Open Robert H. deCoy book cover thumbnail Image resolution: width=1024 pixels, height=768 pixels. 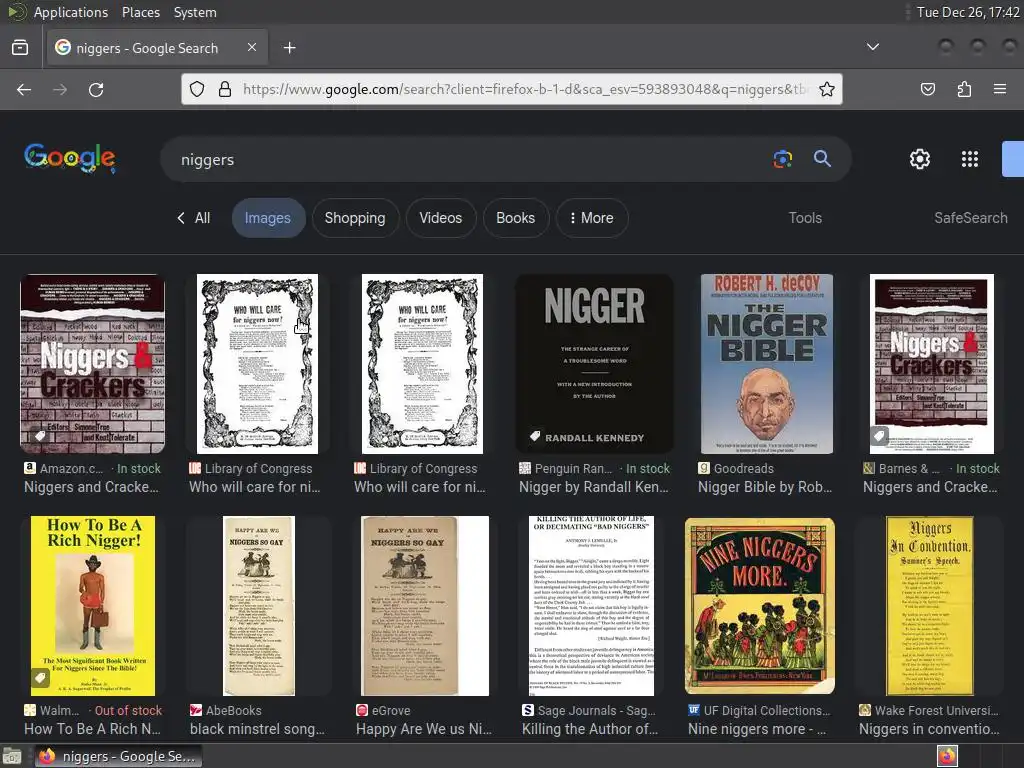point(767,364)
